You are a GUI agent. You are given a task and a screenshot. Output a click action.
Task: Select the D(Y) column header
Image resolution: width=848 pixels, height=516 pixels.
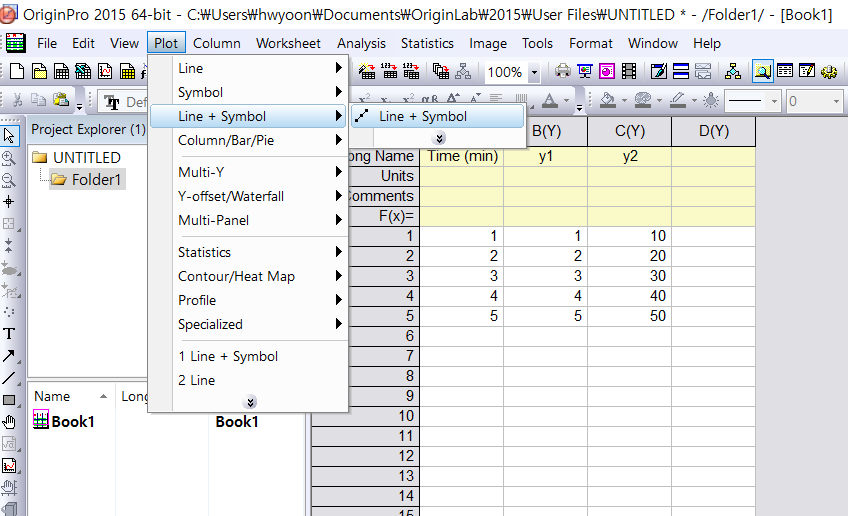click(713, 131)
